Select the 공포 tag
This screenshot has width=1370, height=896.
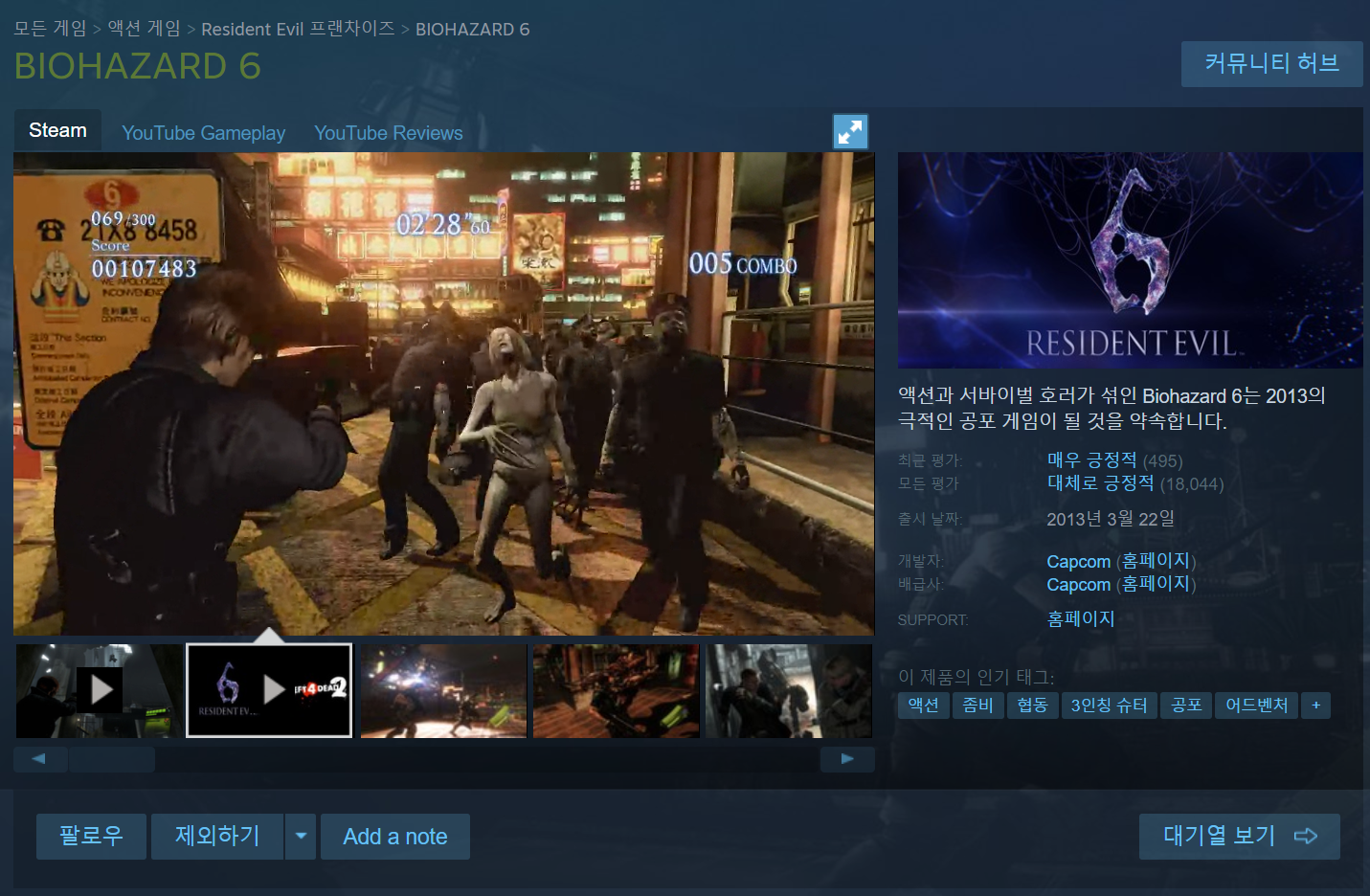pyautogui.click(x=1186, y=706)
